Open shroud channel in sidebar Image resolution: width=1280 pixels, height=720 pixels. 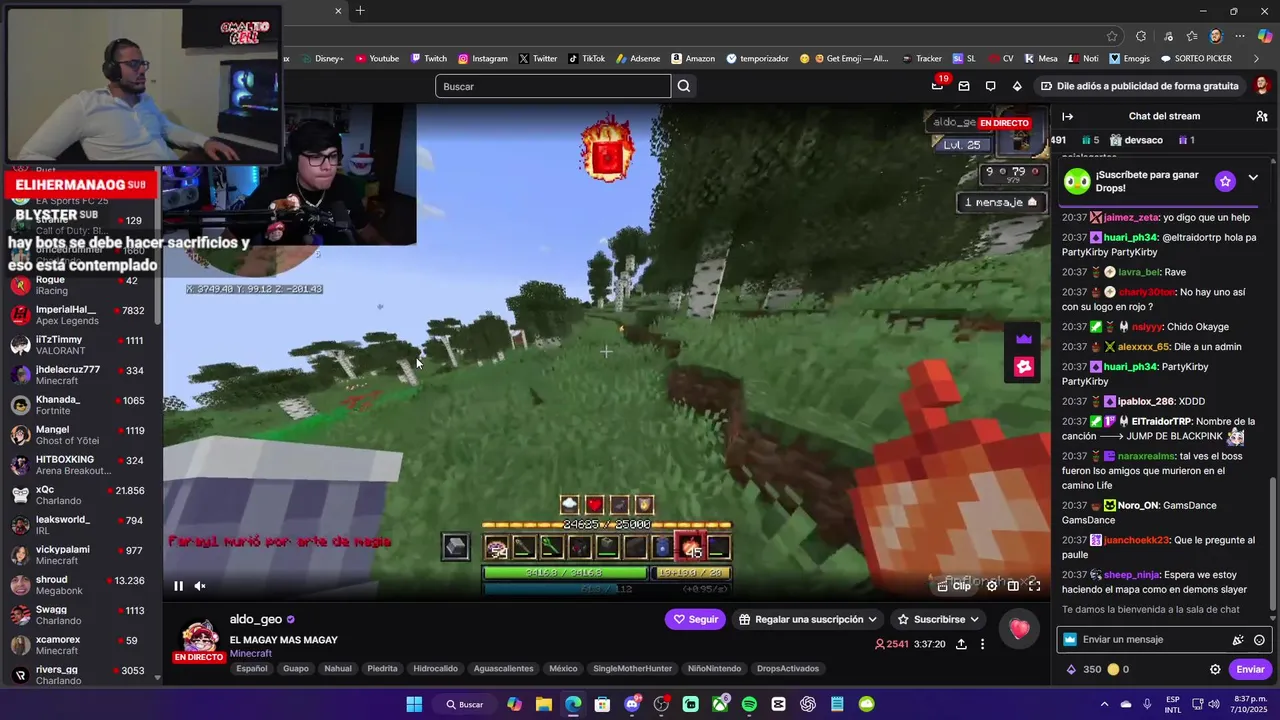(80, 586)
